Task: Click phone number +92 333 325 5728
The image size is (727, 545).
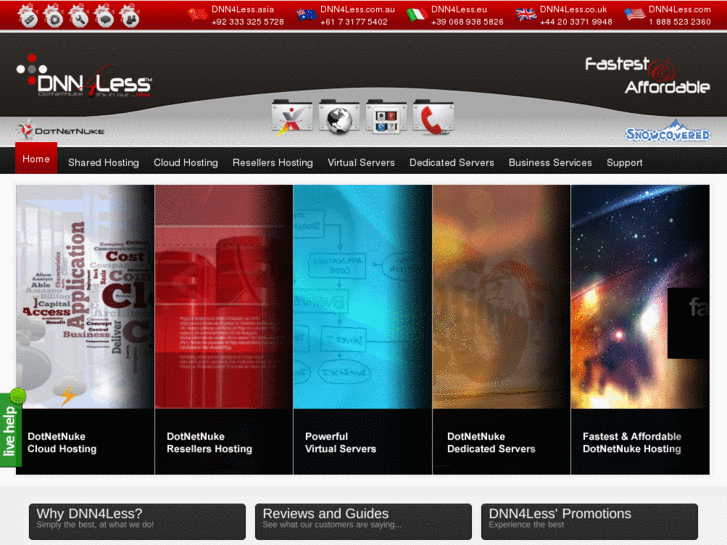Action: point(248,22)
